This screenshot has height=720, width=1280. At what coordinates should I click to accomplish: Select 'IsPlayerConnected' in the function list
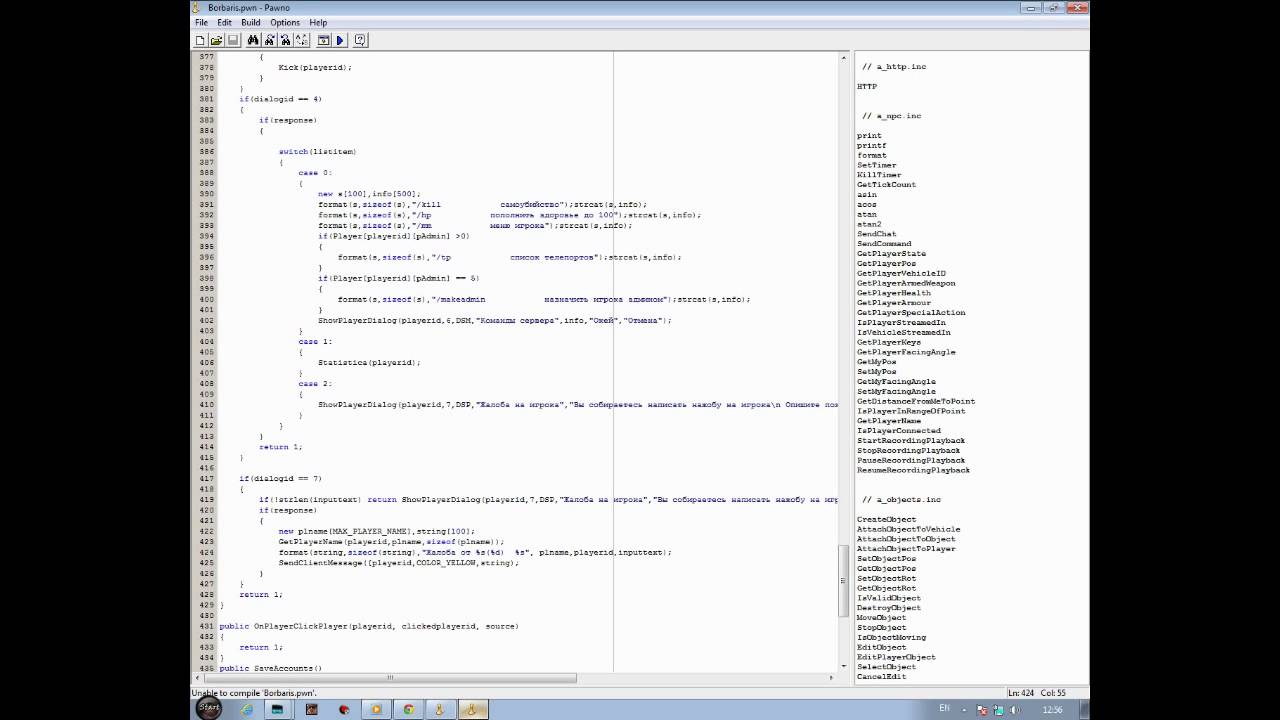(x=899, y=431)
